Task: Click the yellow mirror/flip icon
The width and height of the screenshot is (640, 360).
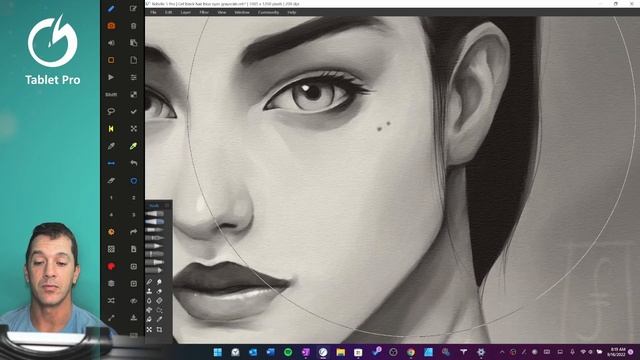Action: 111,129
